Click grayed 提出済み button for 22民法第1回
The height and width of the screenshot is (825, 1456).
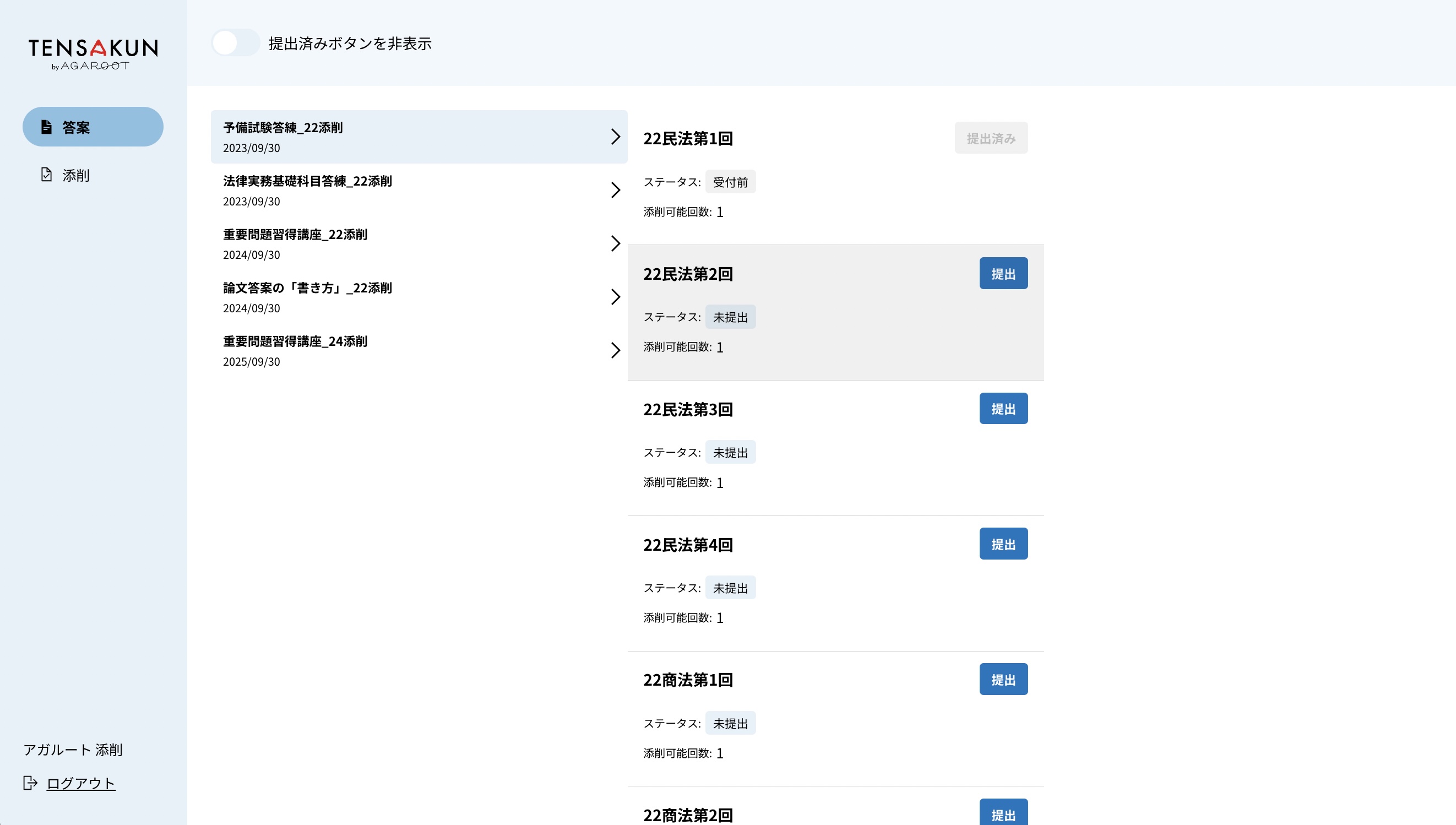point(990,138)
